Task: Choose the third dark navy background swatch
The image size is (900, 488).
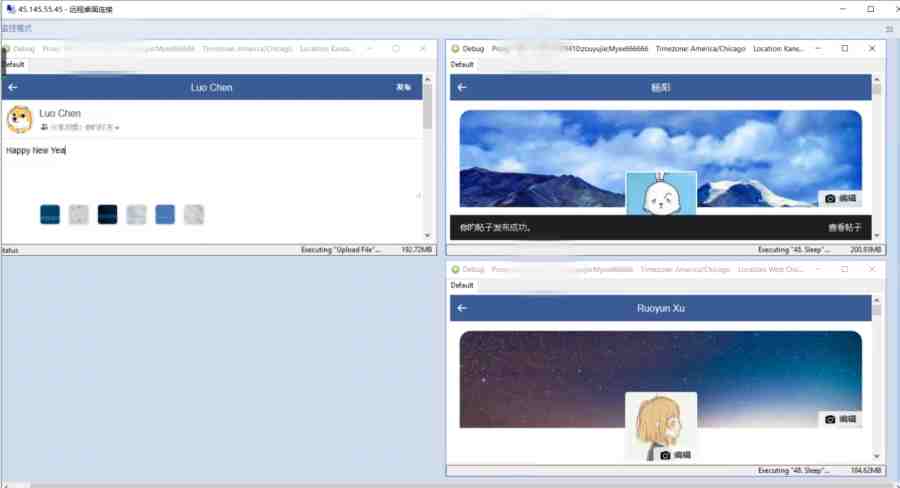Action: [107, 215]
